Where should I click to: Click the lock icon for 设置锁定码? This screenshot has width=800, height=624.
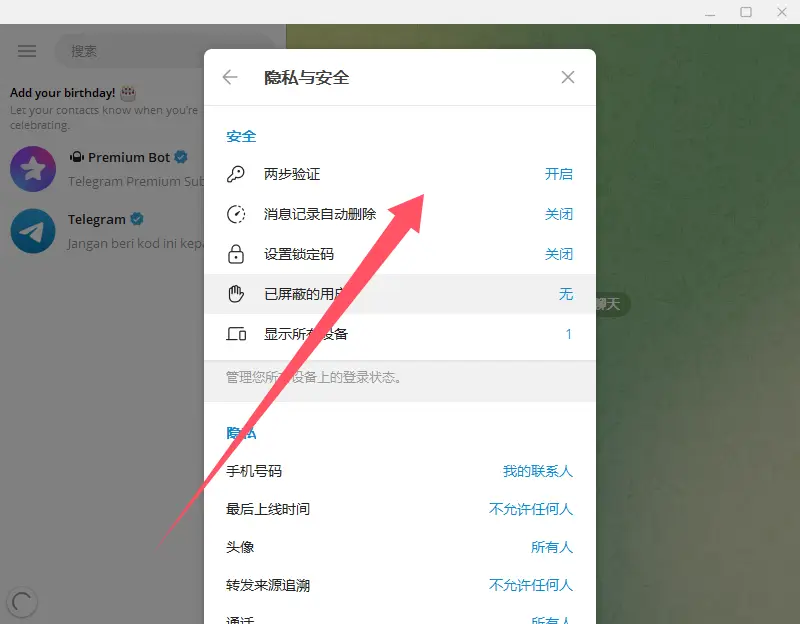pyautogui.click(x=236, y=254)
